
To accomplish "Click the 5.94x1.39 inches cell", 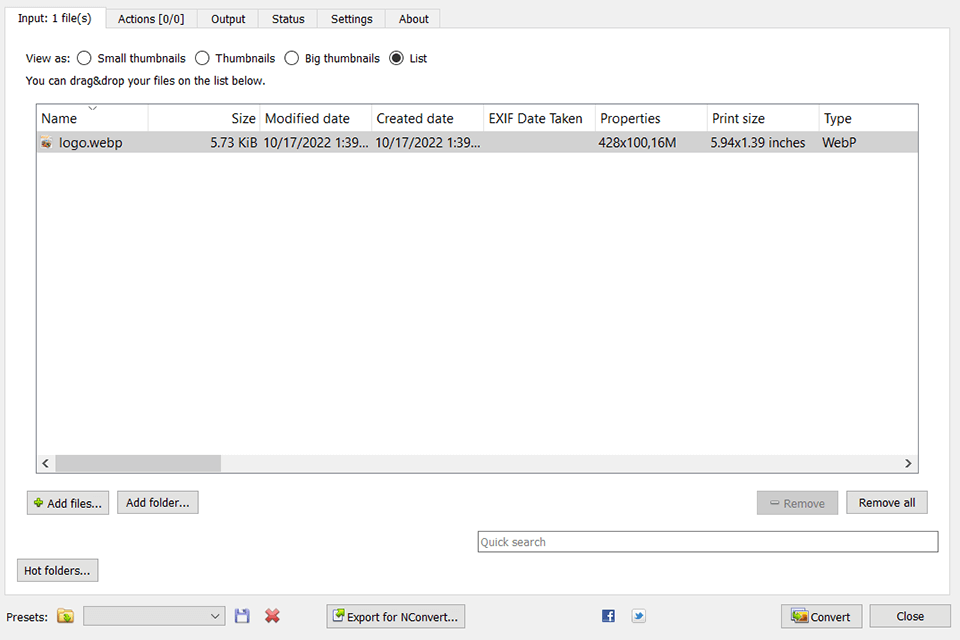I will [x=758, y=143].
